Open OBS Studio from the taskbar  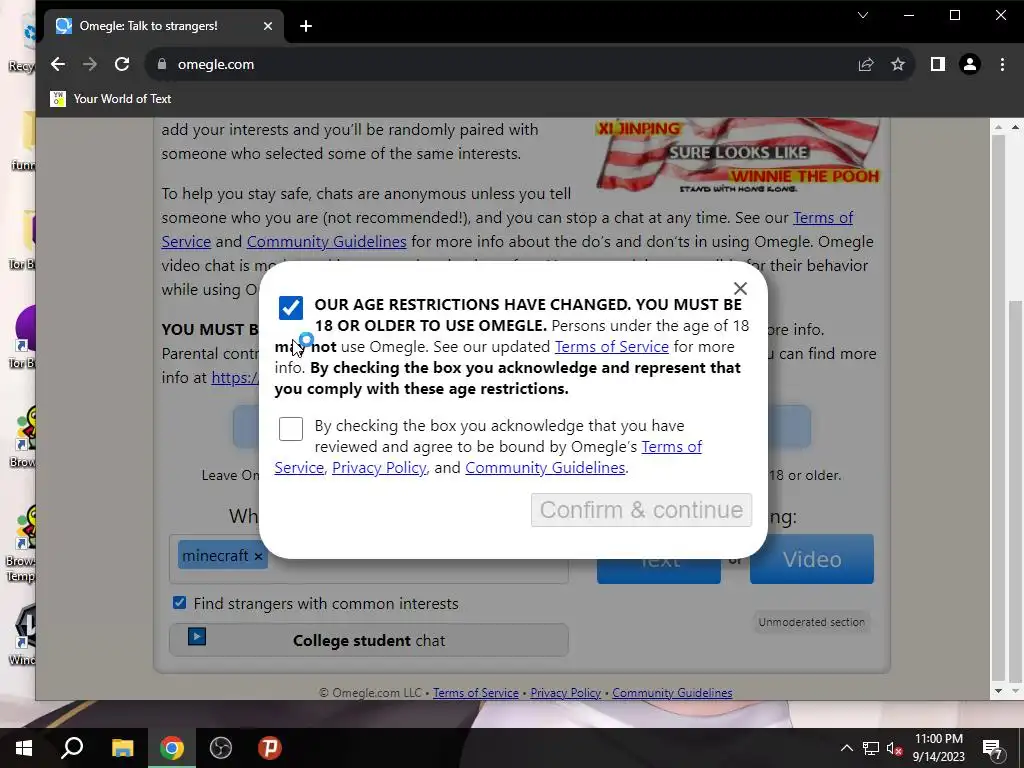pyautogui.click(x=221, y=748)
